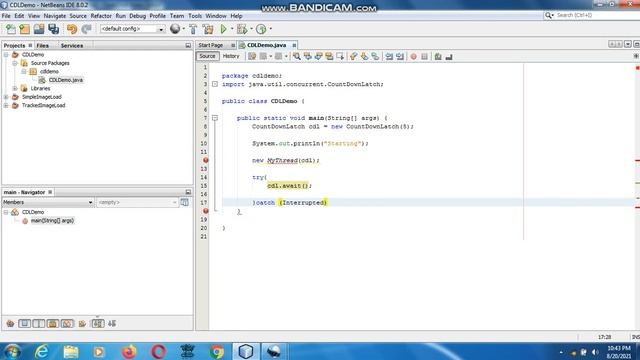Minimize the Navigator panel window
The width and height of the screenshot is (640, 360).
click(188, 192)
